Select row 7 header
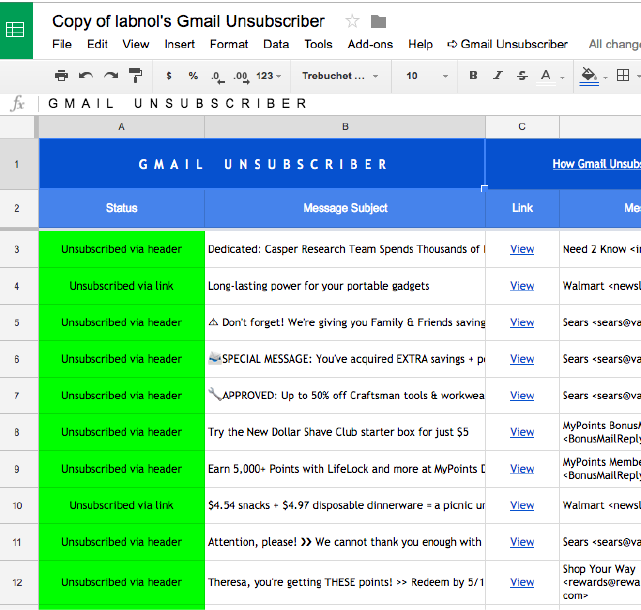 tap(17, 396)
